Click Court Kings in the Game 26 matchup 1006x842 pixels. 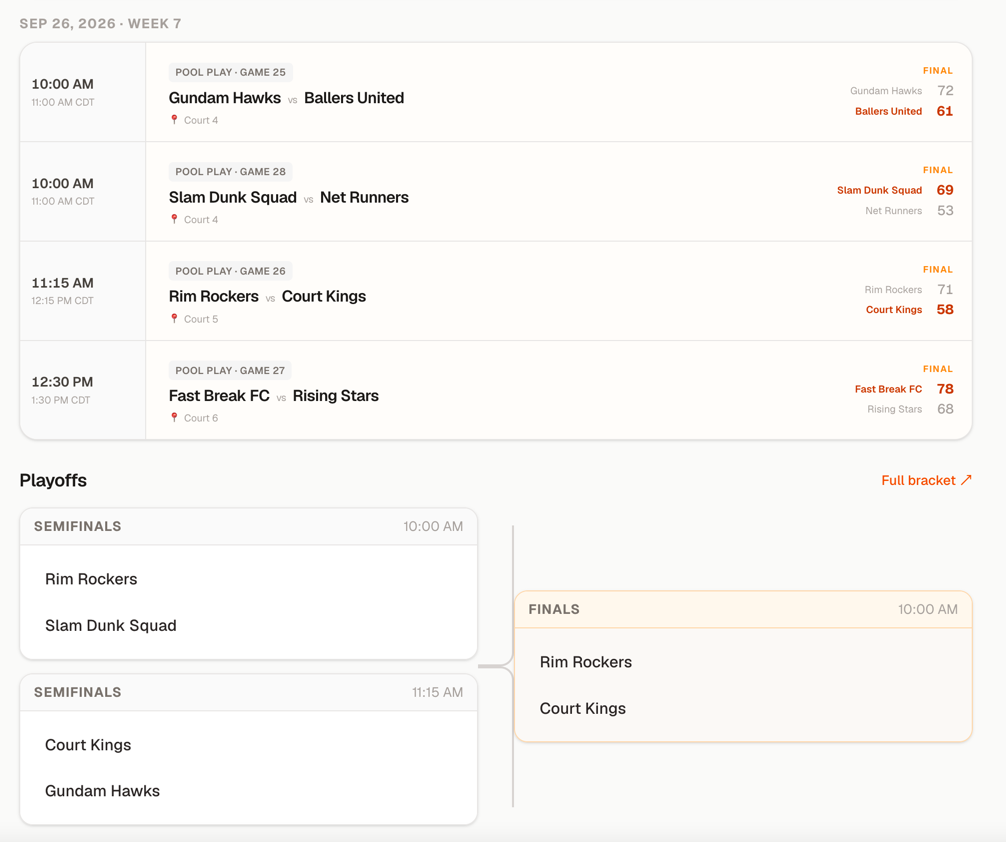(324, 296)
